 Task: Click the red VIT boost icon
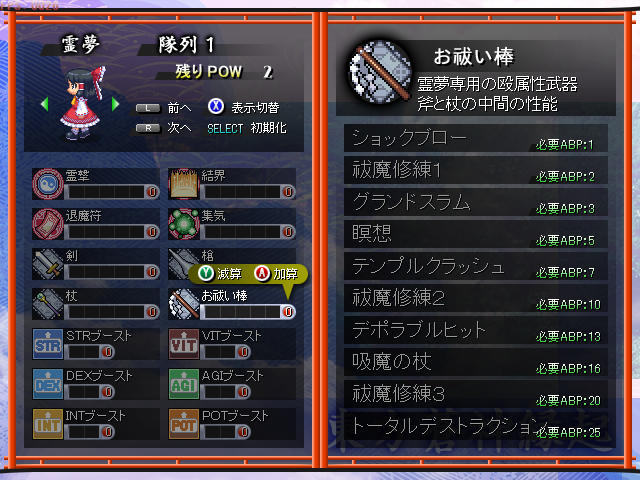click(184, 344)
